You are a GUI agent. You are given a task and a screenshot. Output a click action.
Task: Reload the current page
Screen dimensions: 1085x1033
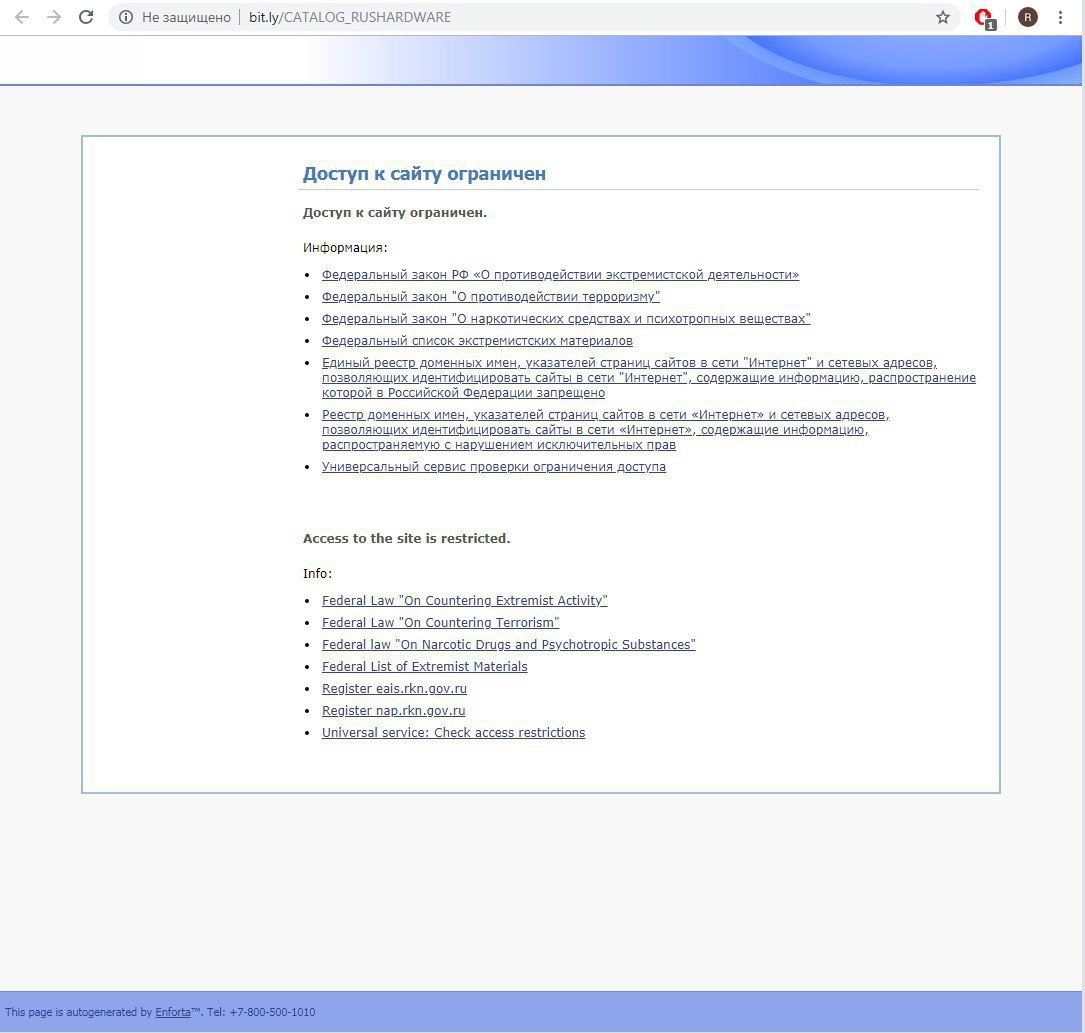click(x=86, y=17)
